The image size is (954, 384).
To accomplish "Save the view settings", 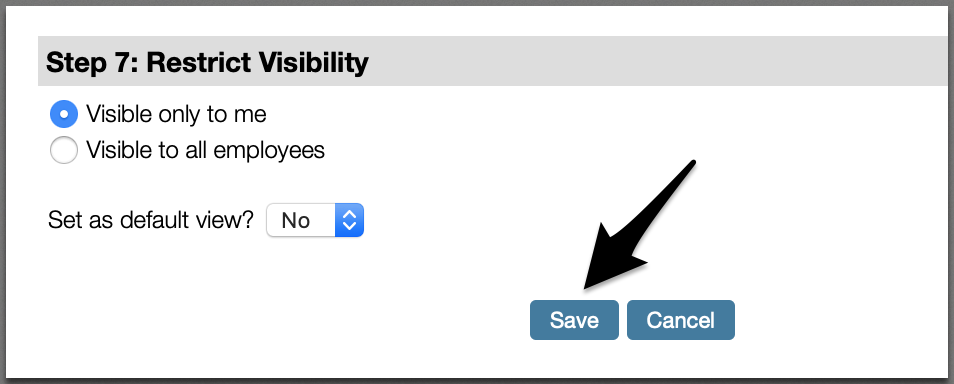I will (574, 320).
